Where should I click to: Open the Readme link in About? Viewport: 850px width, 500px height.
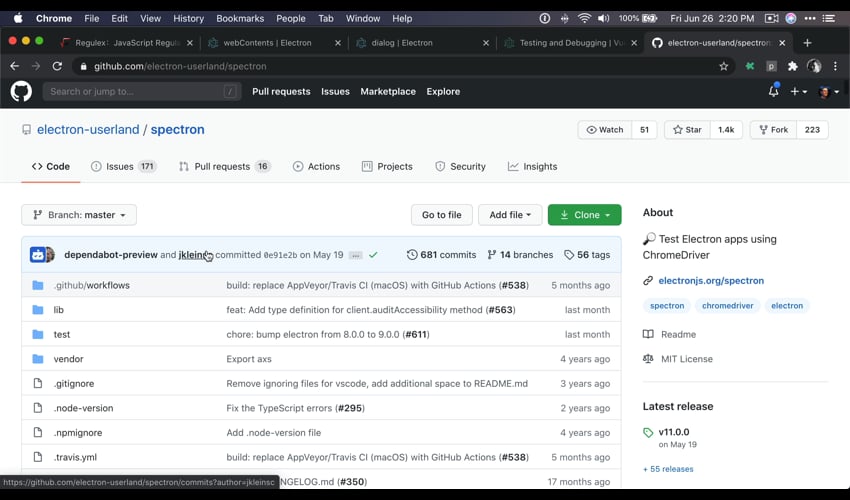(669, 335)
